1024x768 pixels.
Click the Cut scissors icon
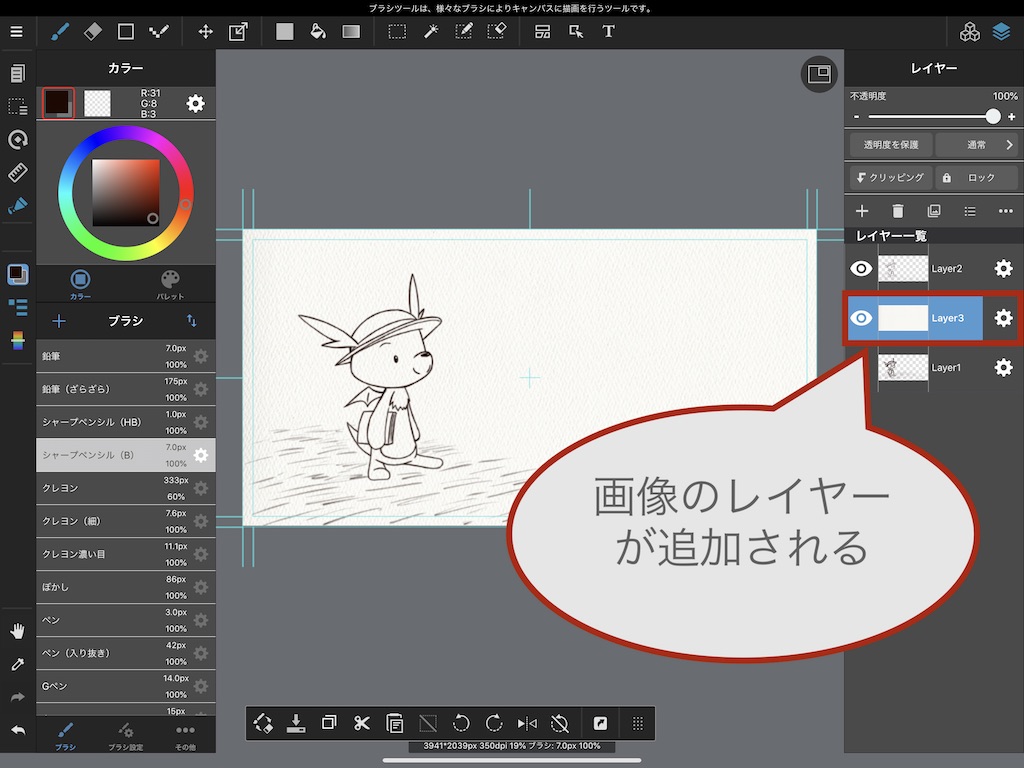[362, 723]
